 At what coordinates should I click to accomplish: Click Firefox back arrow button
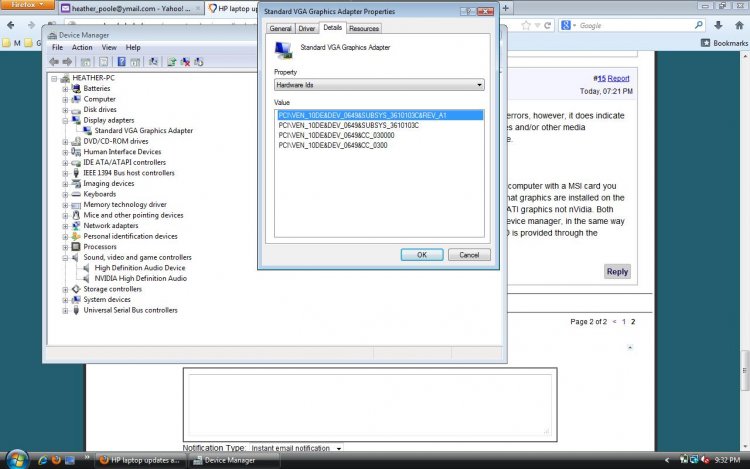click(12, 25)
